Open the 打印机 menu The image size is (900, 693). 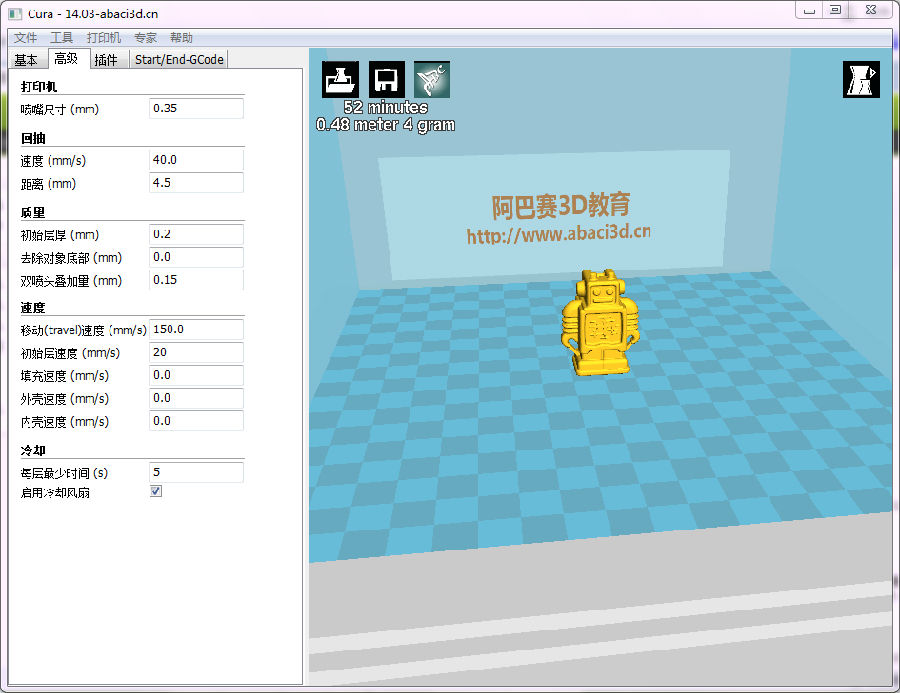pyautogui.click(x=104, y=38)
